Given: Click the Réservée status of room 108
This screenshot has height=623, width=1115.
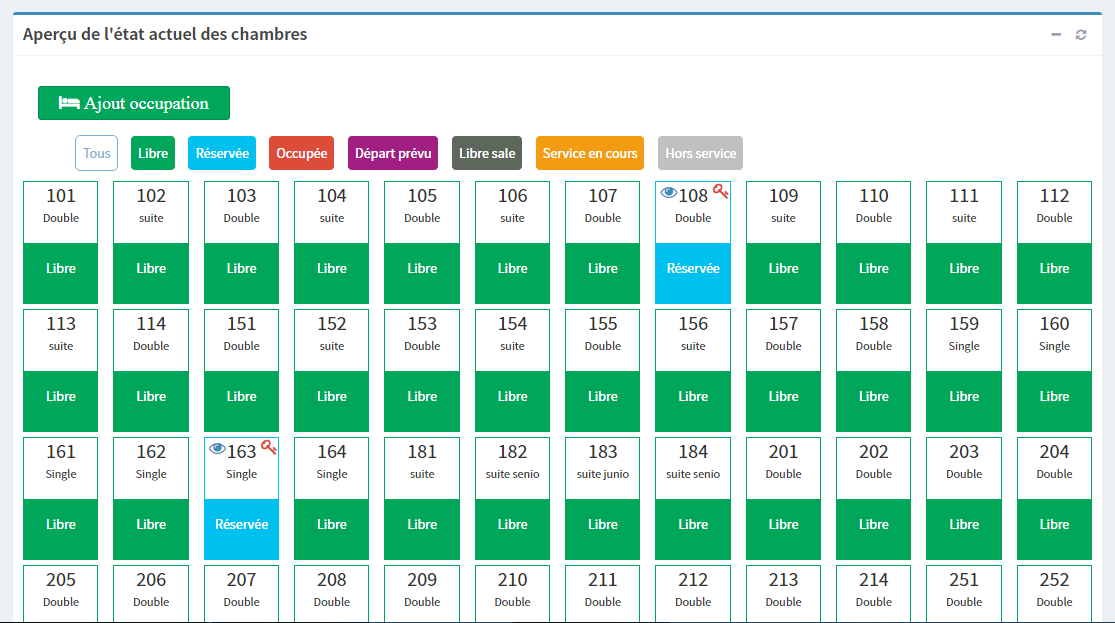Looking at the screenshot, I should click(x=693, y=269).
